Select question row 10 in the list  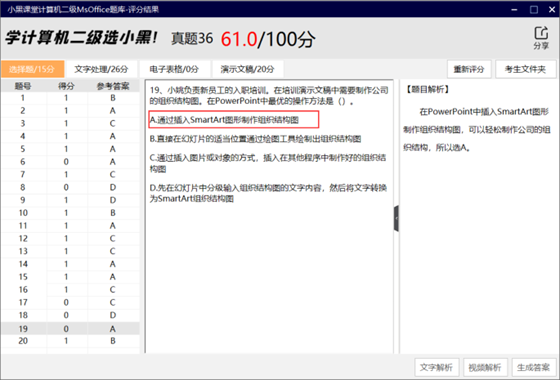pyautogui.click(x=70, y=213)
